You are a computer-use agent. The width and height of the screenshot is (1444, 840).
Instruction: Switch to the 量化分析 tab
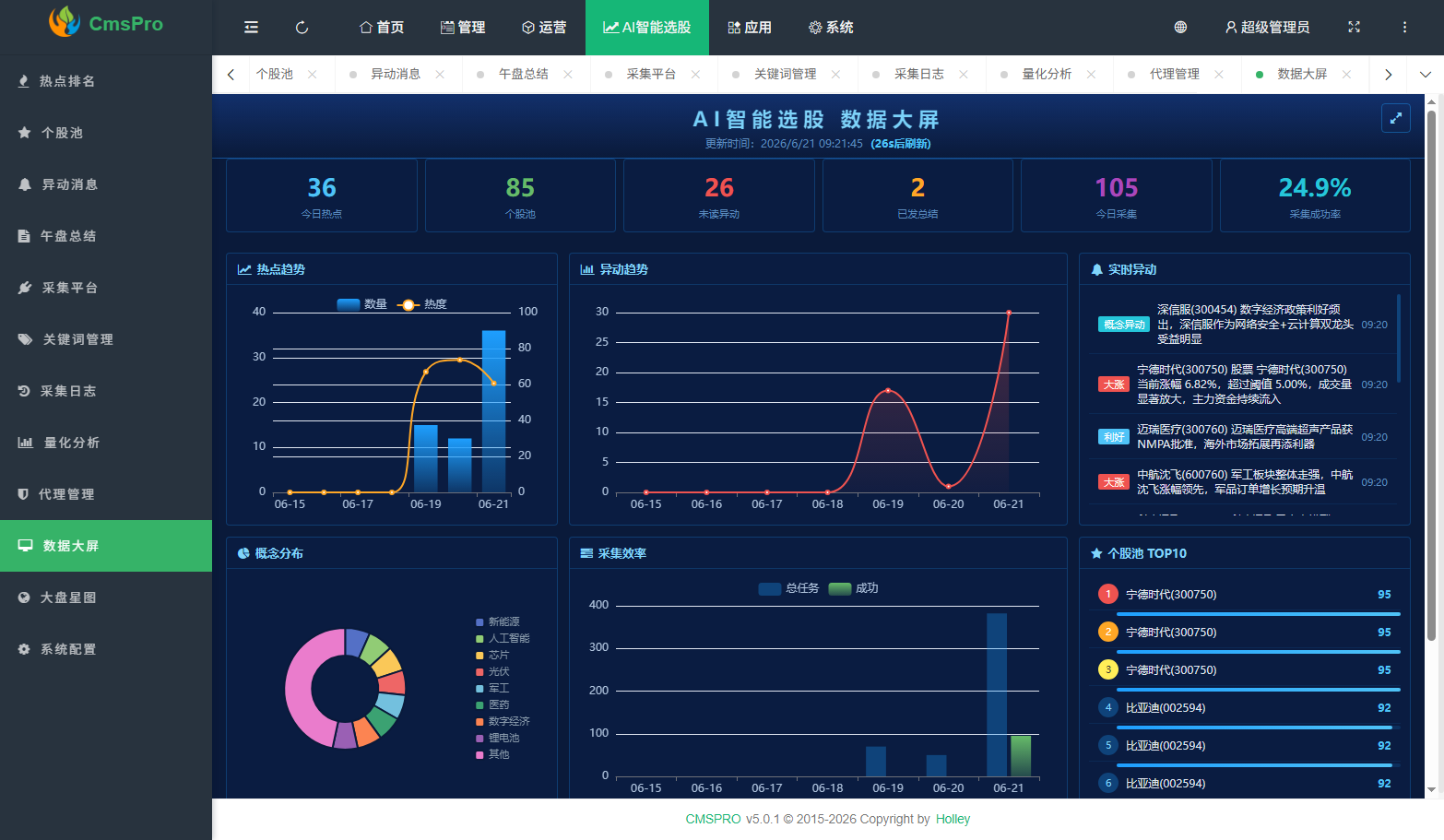(1047, 75)
